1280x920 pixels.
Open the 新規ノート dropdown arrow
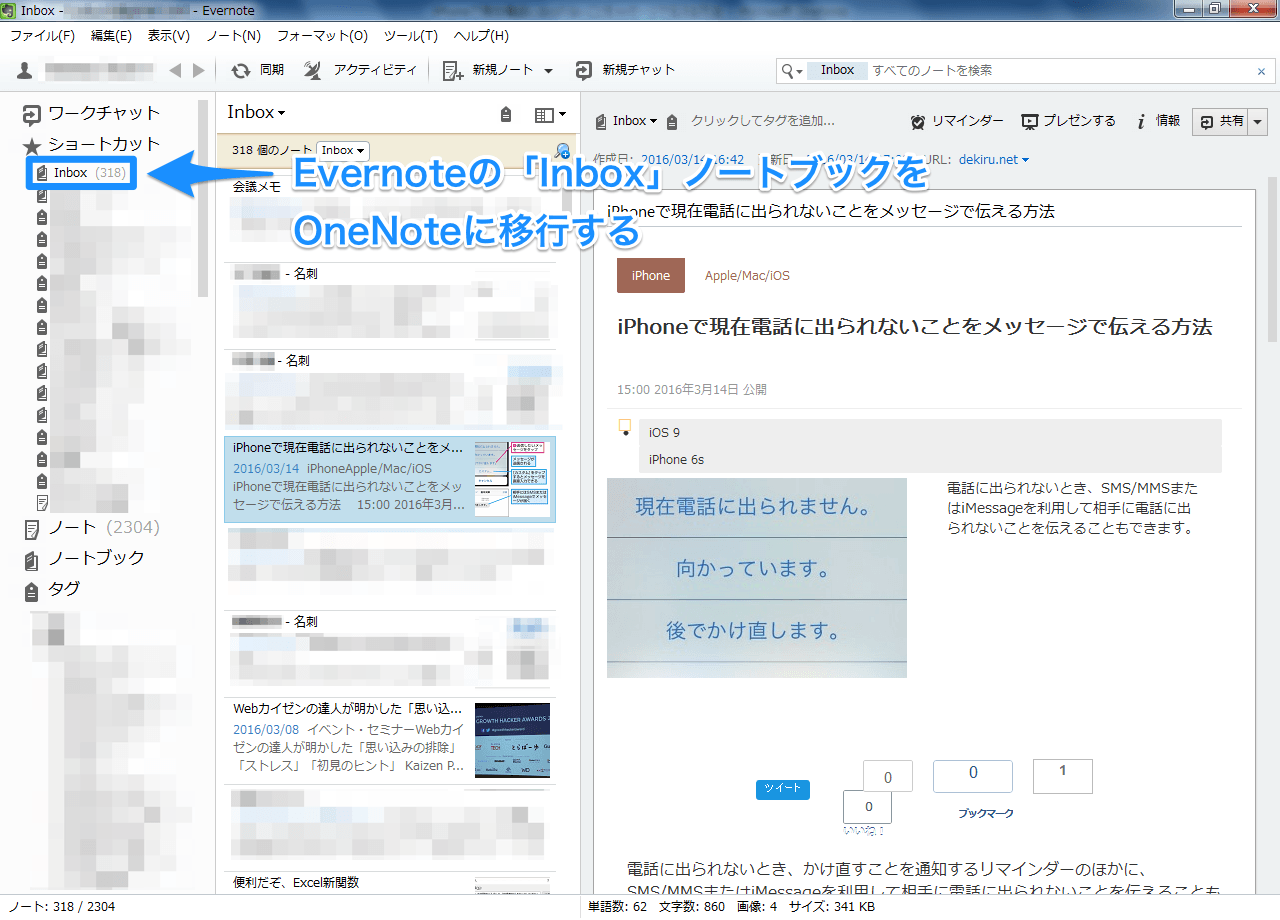(548, 71)
